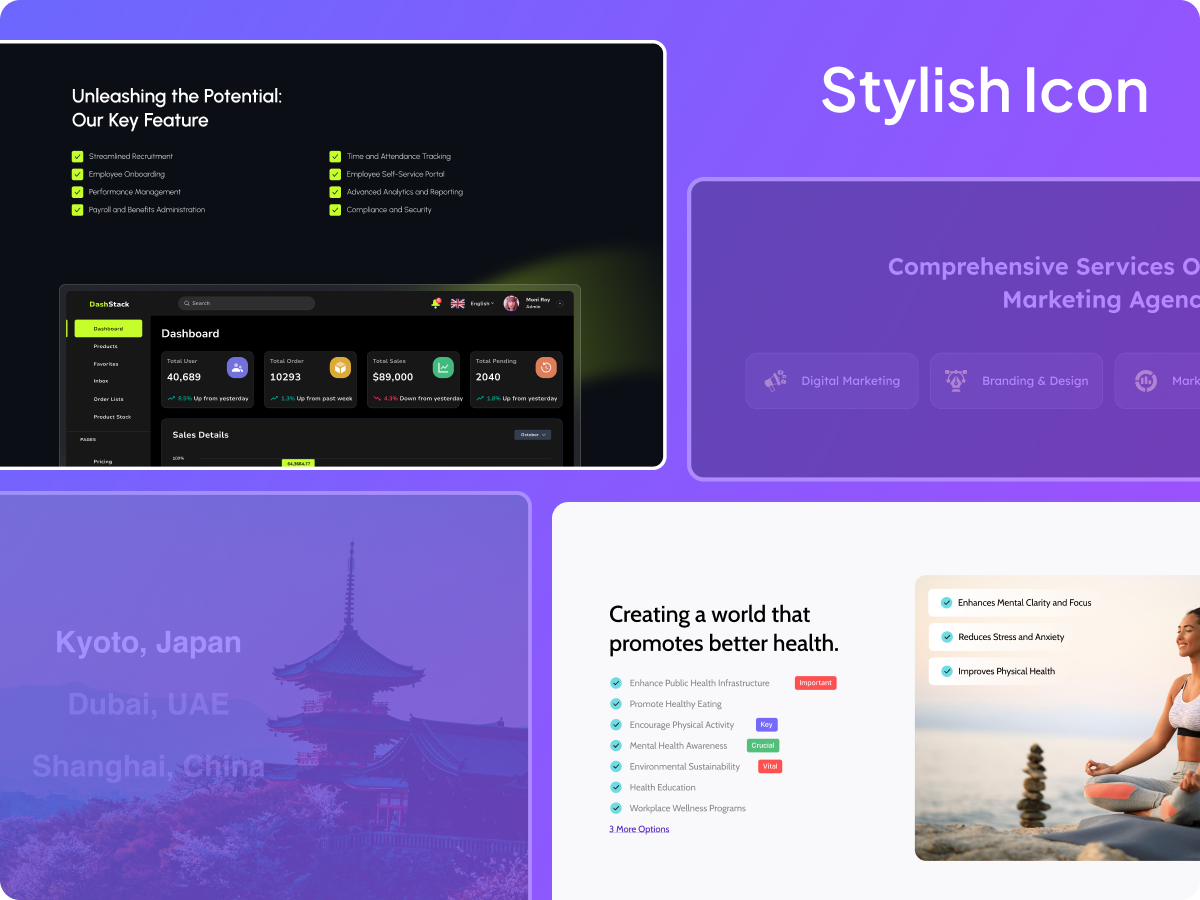This screenshot has width=1200, height=900.
Task: Click the Total Order package icon
Action: pos(340,367)
